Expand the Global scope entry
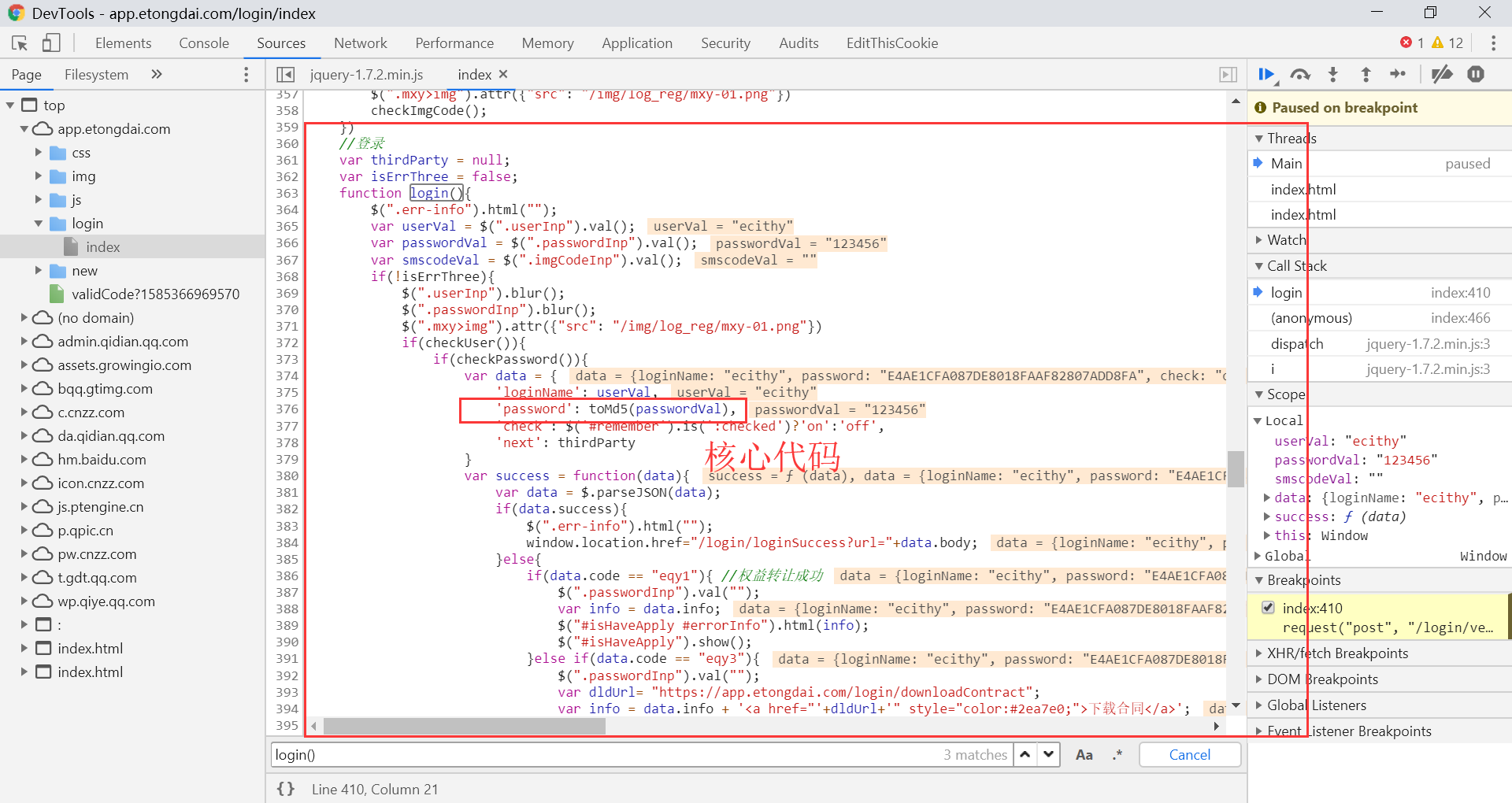This screenshot has width=1512, height=803. point(1258,556)
